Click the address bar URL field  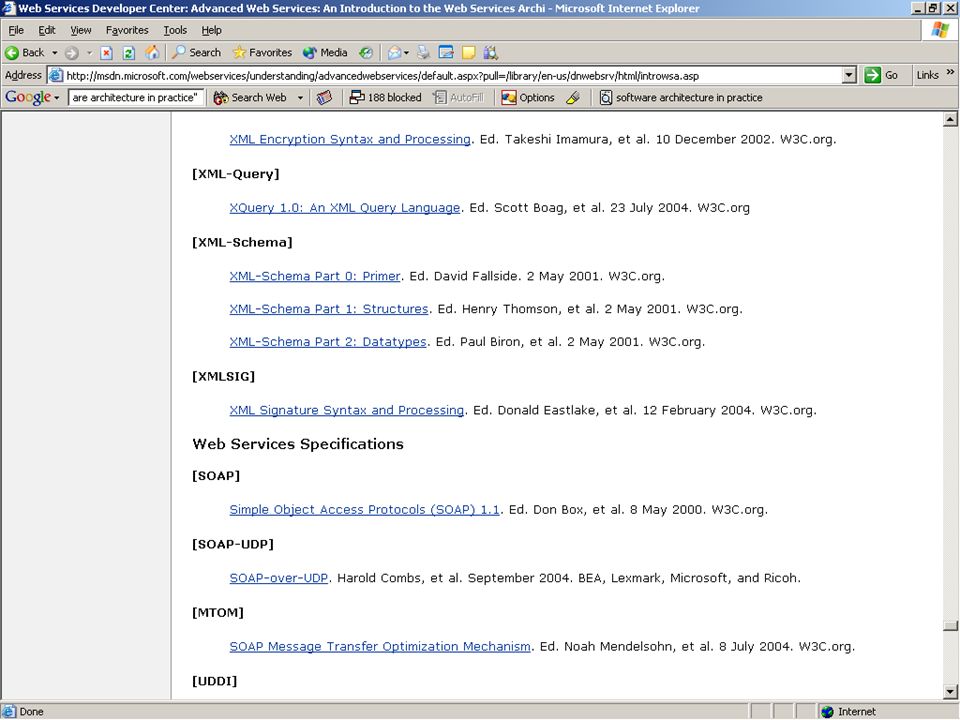452,76
